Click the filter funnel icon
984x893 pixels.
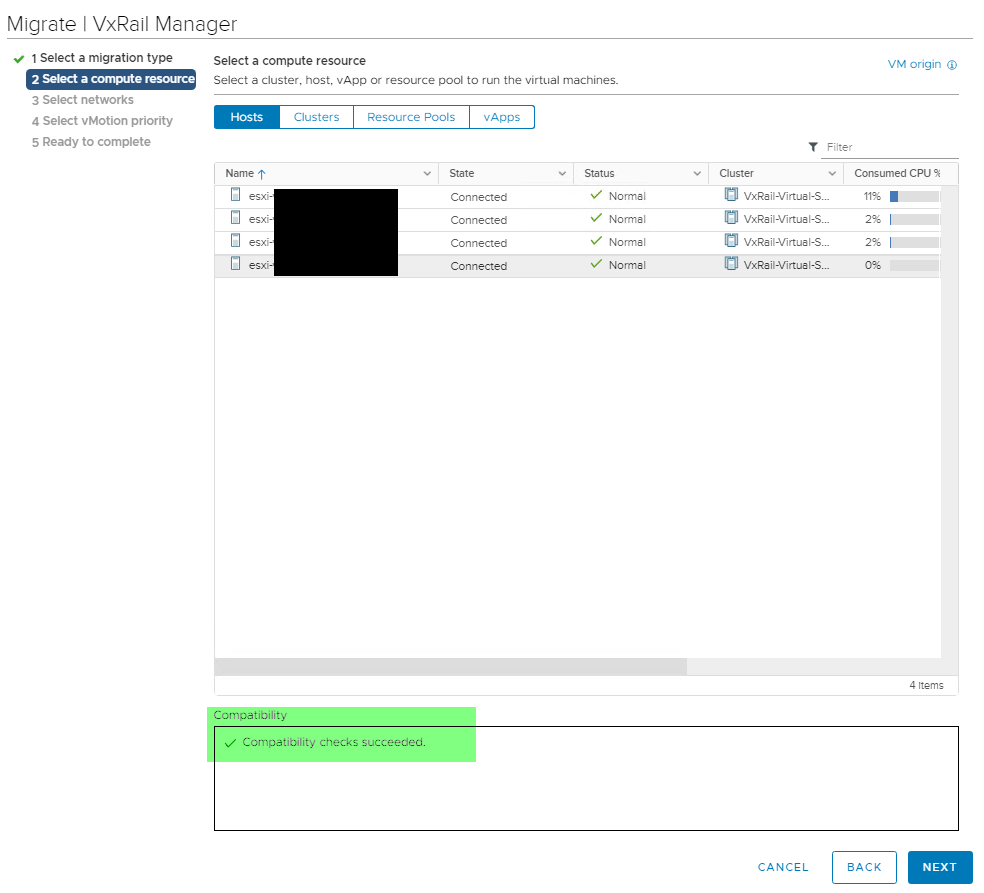[x=813, y=147]
